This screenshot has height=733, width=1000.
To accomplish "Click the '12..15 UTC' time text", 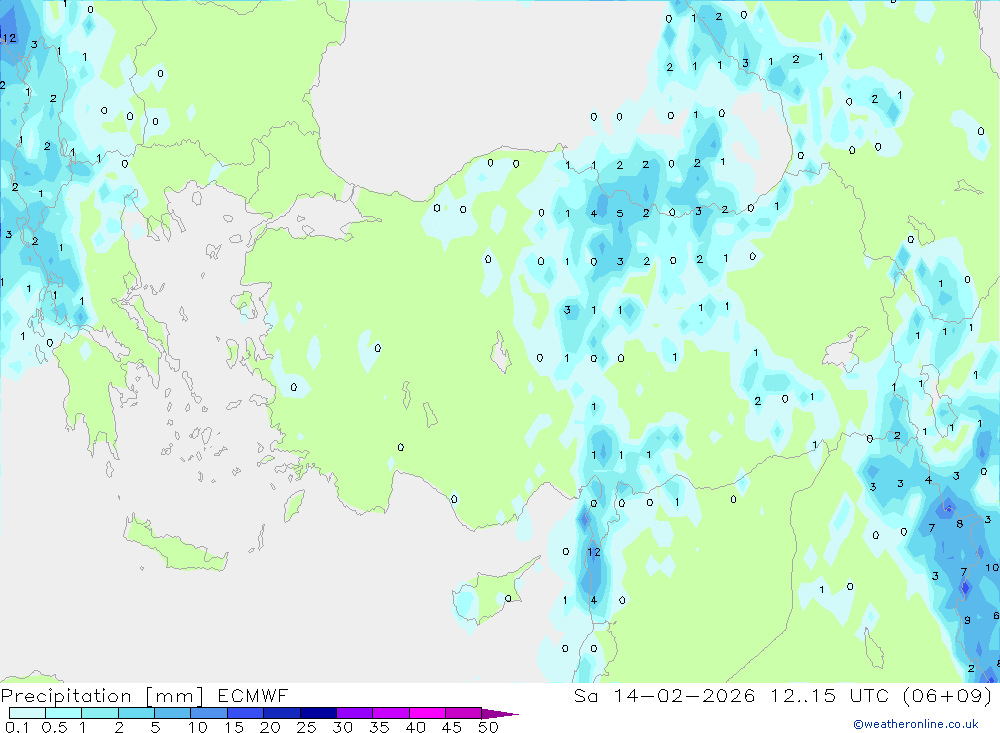I will (x=829, y=696).
